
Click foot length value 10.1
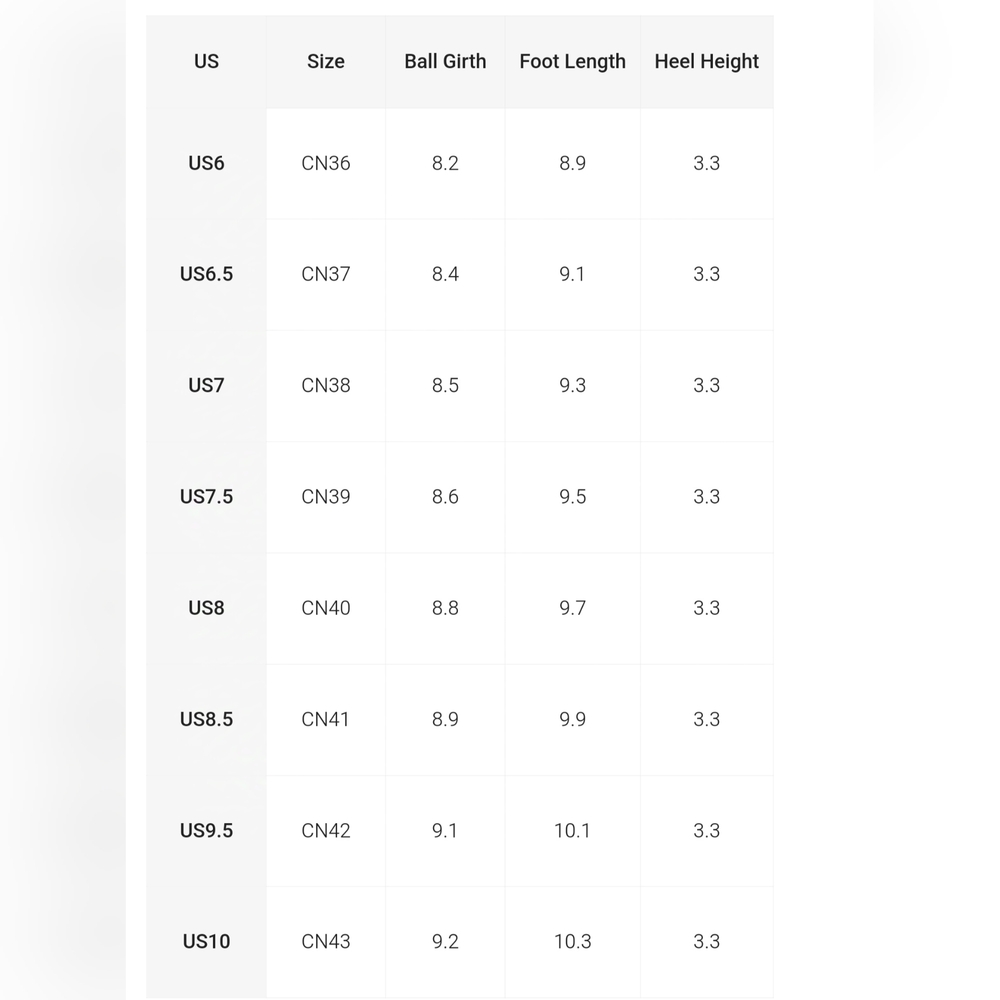[572, 830]
